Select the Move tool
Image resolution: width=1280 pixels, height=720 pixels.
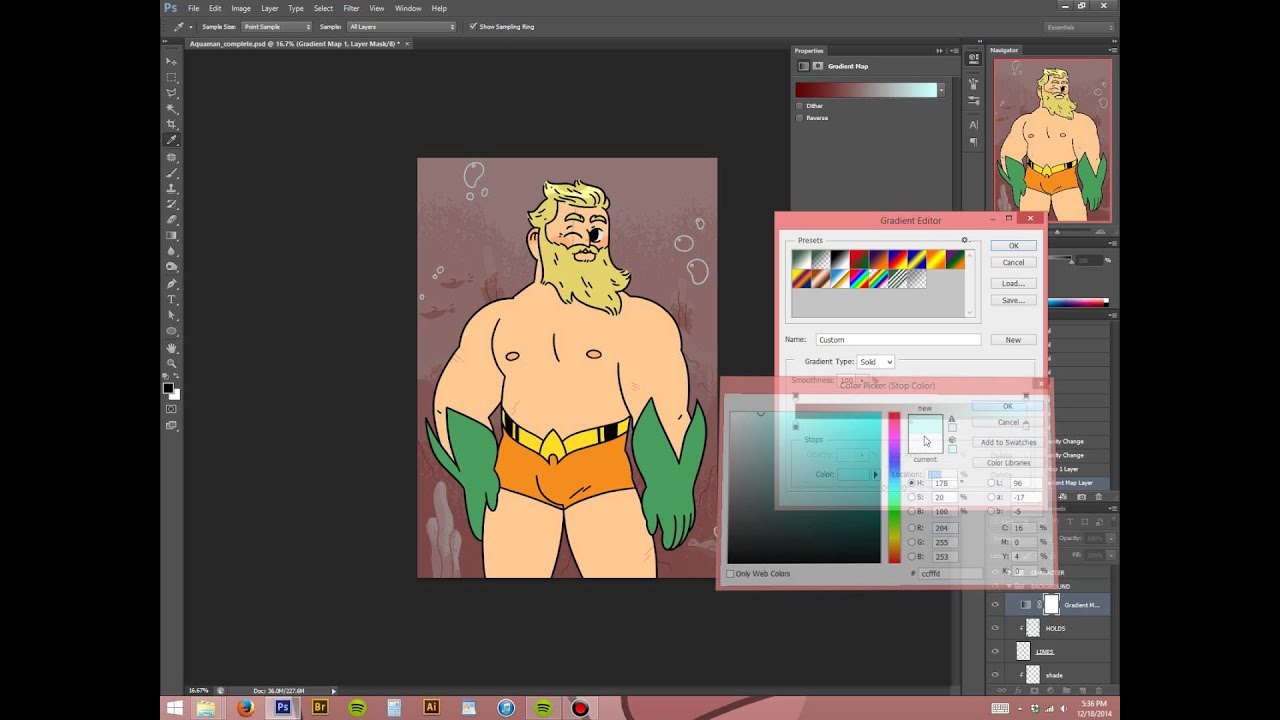click(171, 61)
